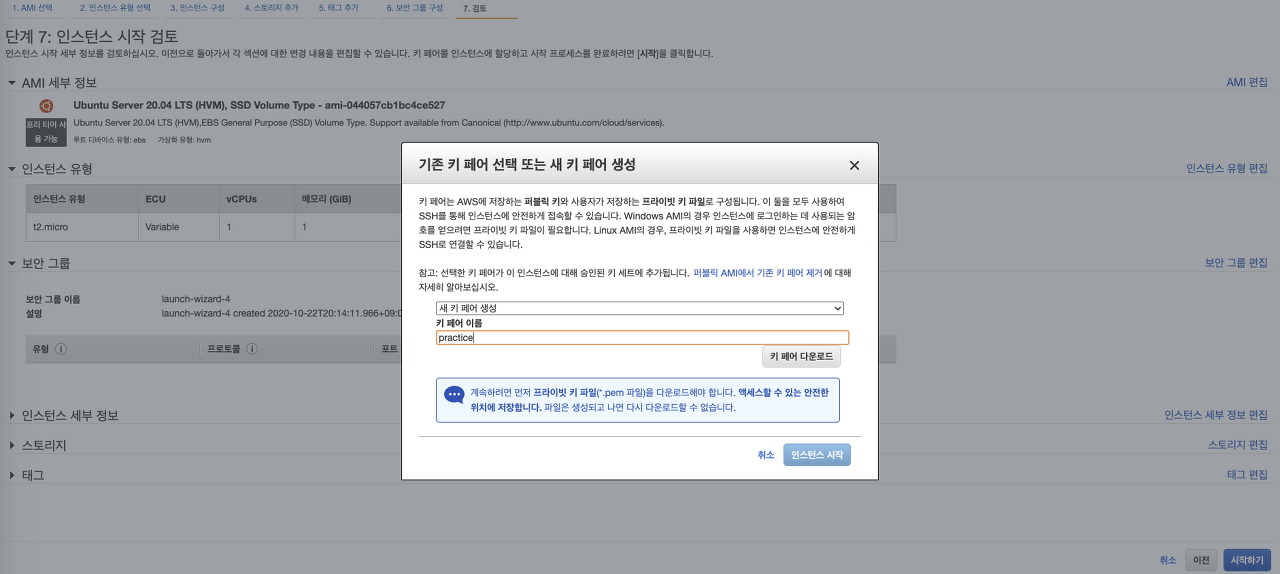This screenshot has height=574, width=1280.
Task: Select the 7. 검토 tab
Action: (x=474, y=8)
